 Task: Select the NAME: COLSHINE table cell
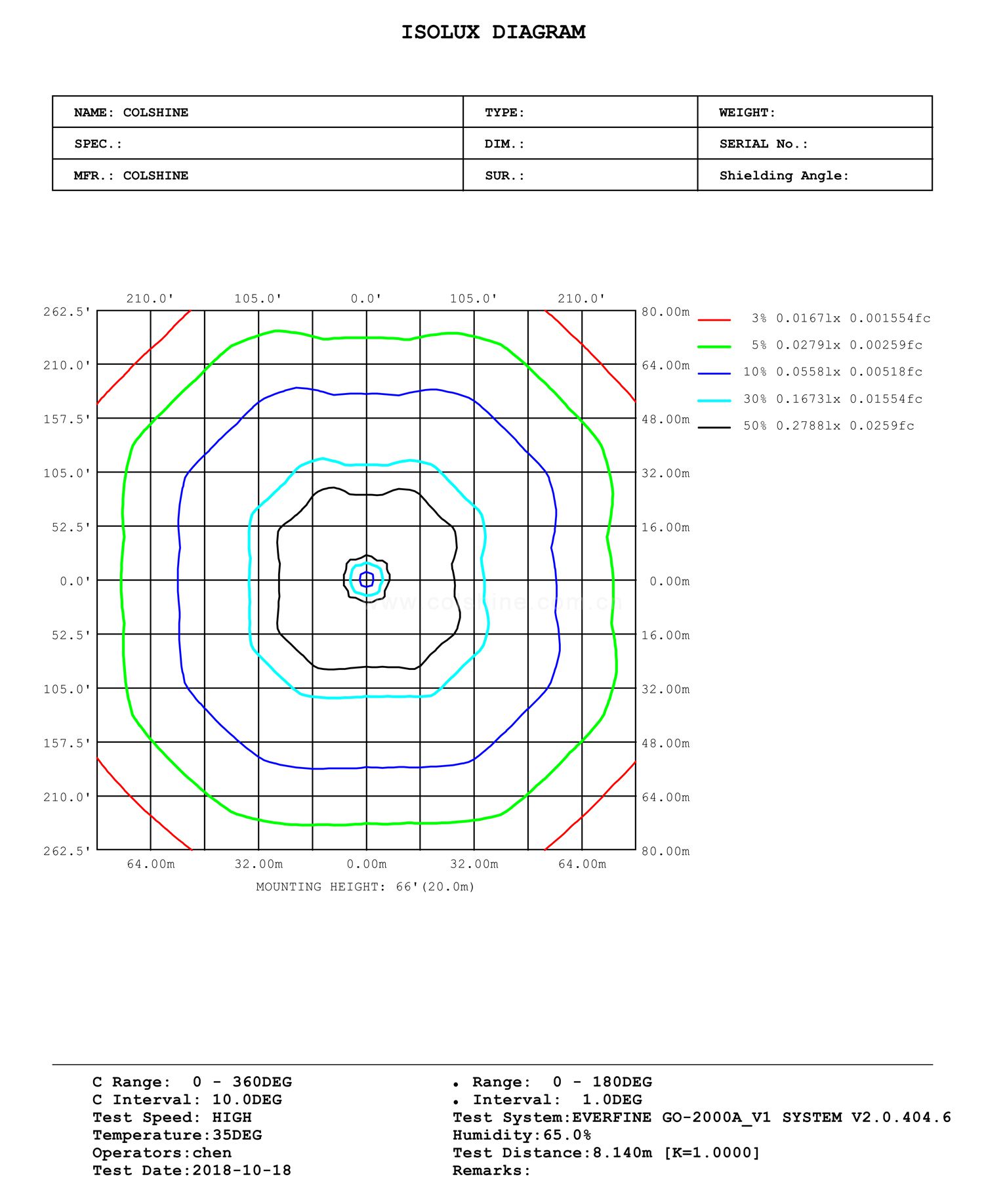[x=258, y=112]
